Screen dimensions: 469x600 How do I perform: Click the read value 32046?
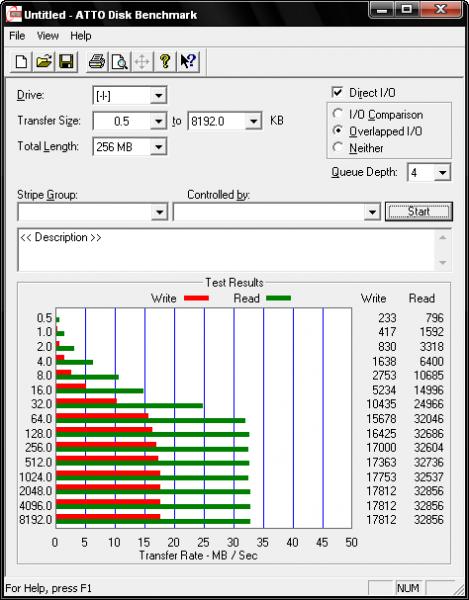pyautogui.click(x=428, y=419)
